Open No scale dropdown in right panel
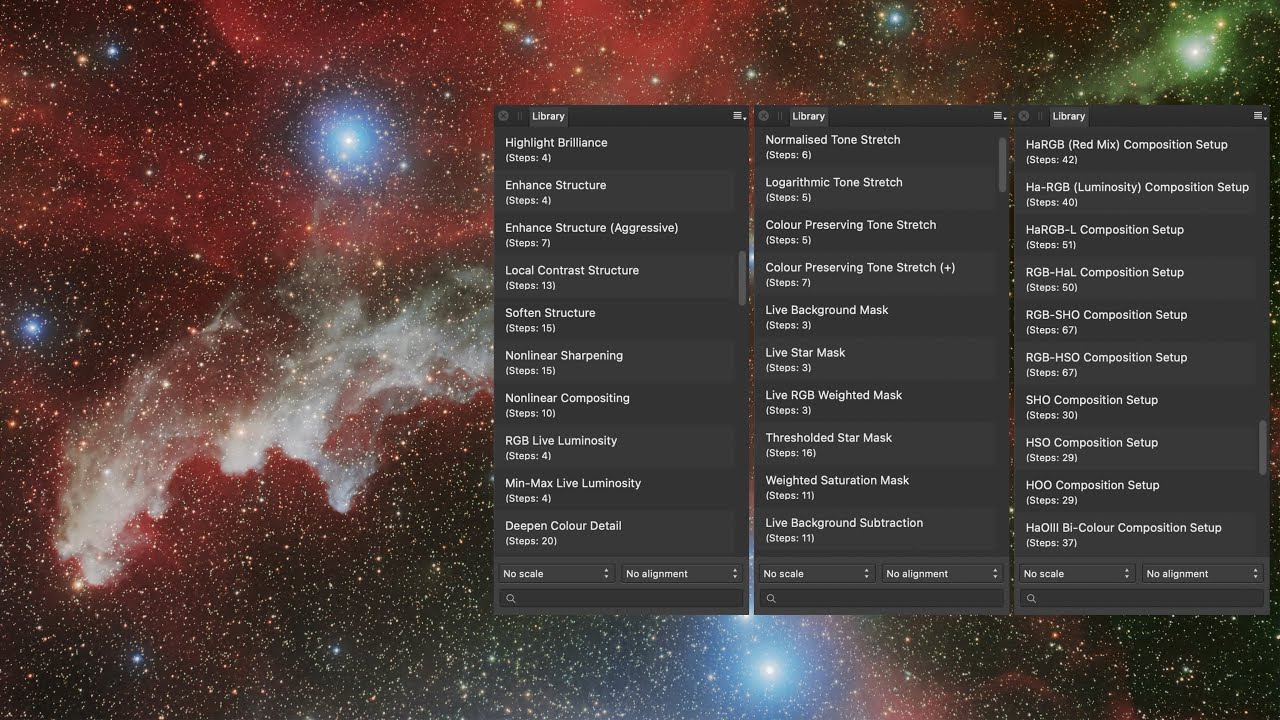 [1076, 574]
